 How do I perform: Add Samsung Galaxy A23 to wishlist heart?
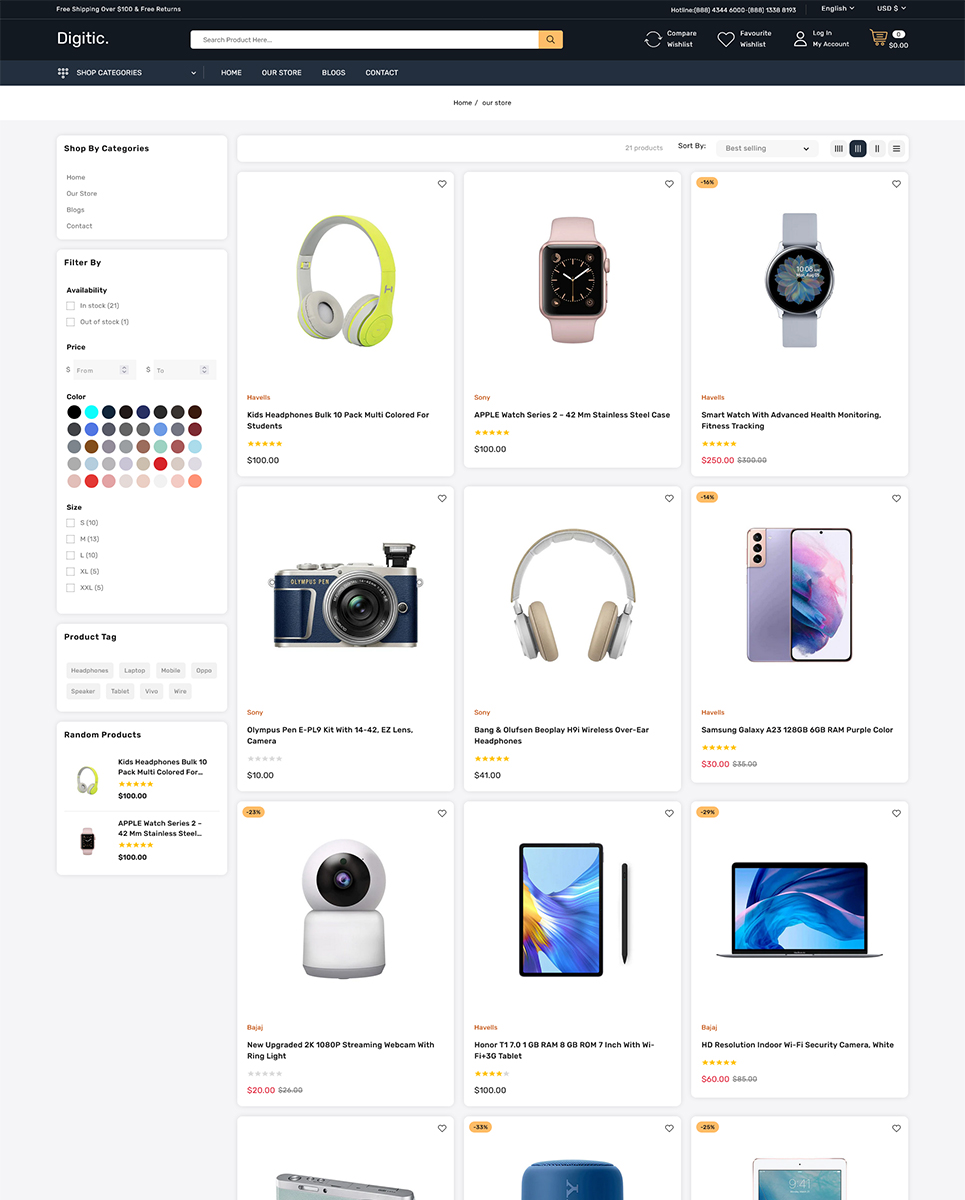896,498
